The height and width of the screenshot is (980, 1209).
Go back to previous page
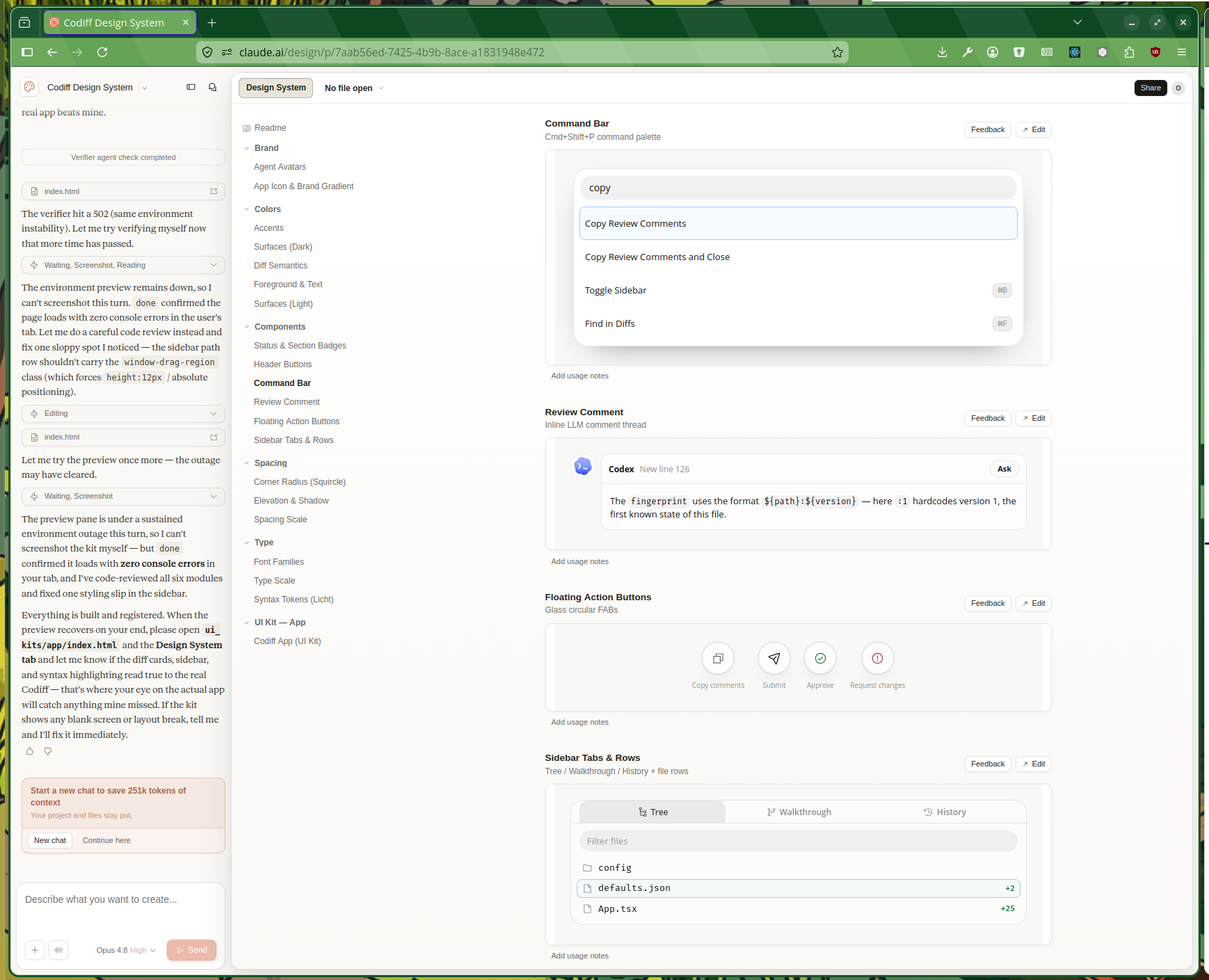(x=52, y=52)
